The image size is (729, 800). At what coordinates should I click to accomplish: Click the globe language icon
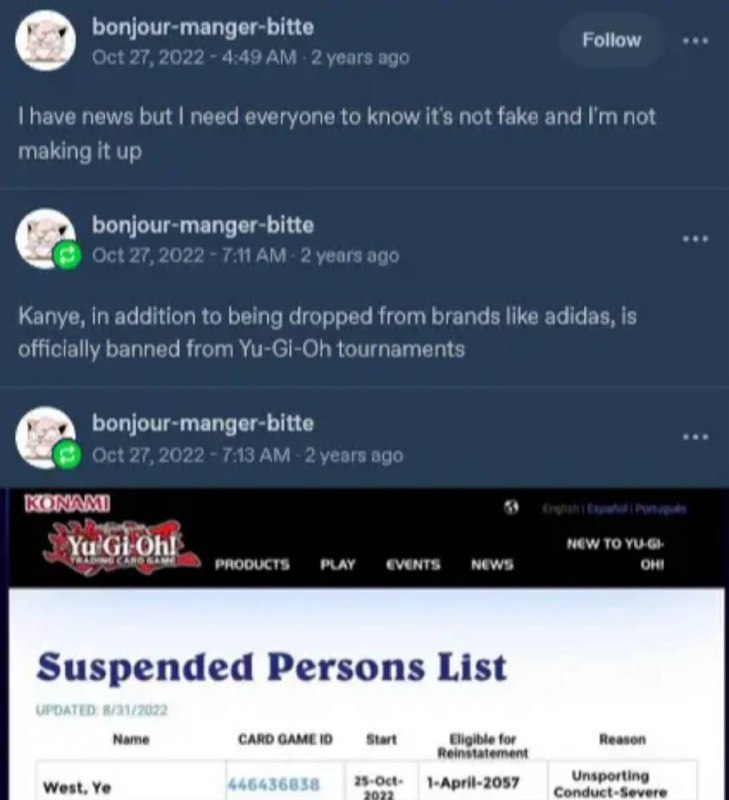click(x=511, y=507)
